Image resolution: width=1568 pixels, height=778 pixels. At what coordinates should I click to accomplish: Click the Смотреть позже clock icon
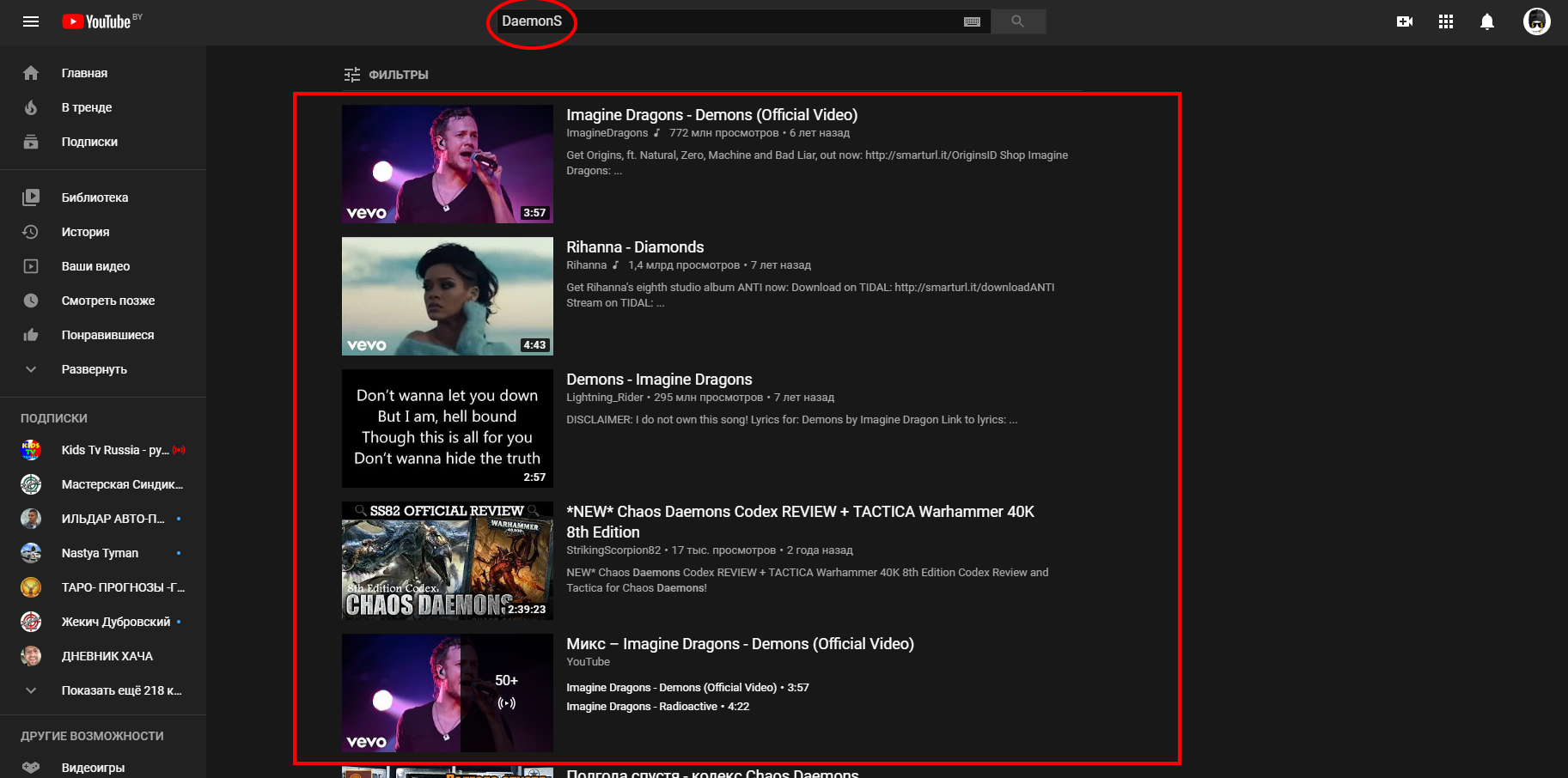[x=31, y=301]
